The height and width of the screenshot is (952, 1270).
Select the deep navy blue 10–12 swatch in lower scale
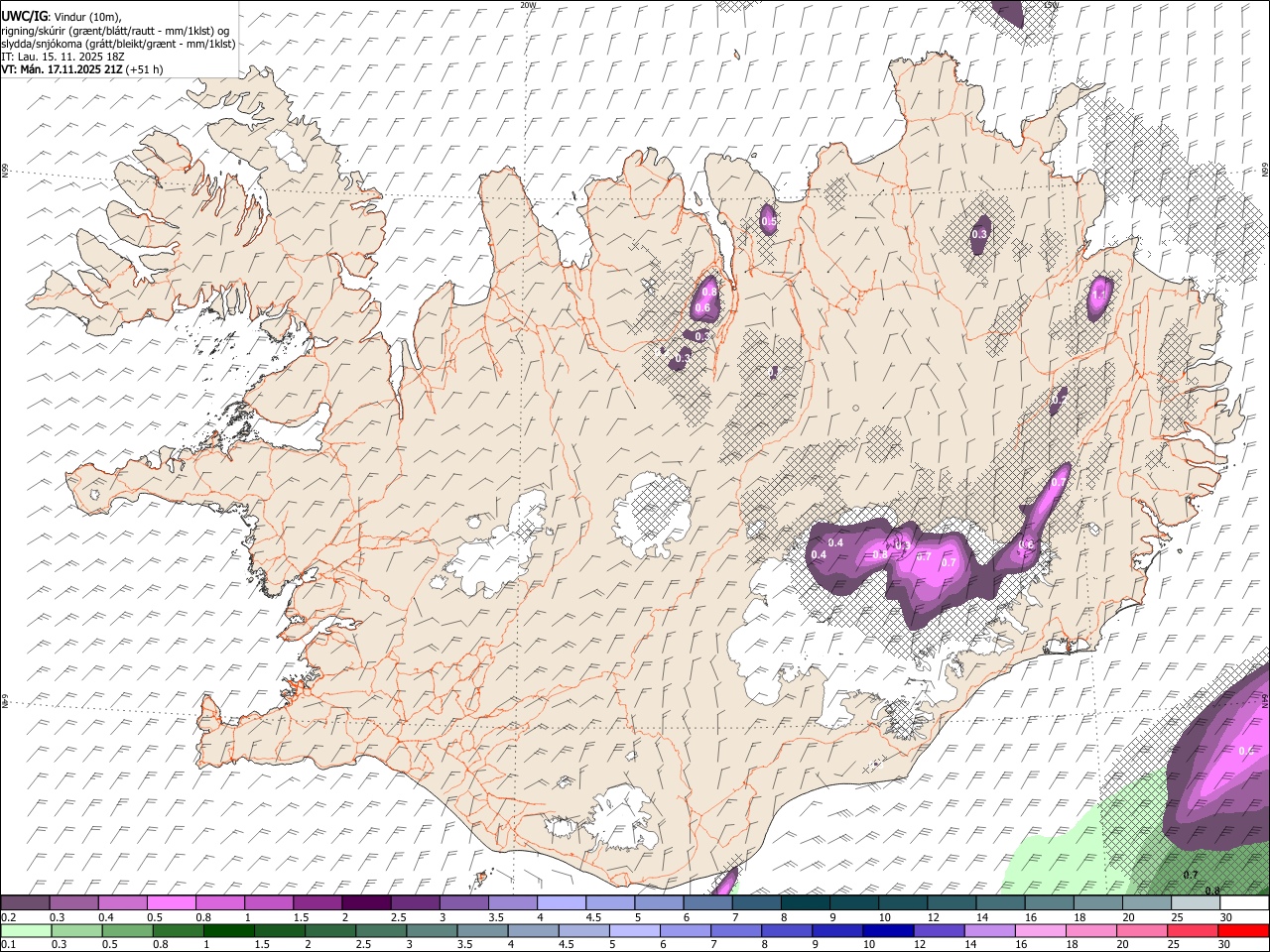[x=887, y=931]
